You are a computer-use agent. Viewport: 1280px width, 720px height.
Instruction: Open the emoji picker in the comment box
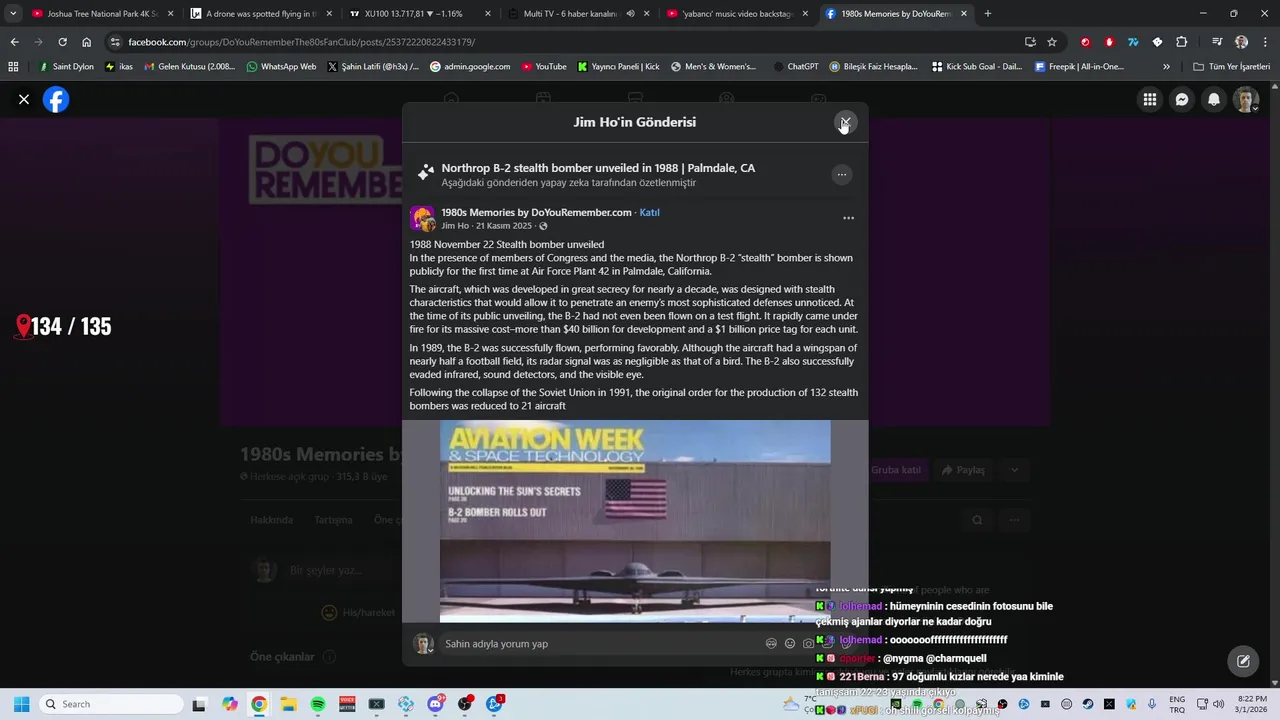coord(790,644)
